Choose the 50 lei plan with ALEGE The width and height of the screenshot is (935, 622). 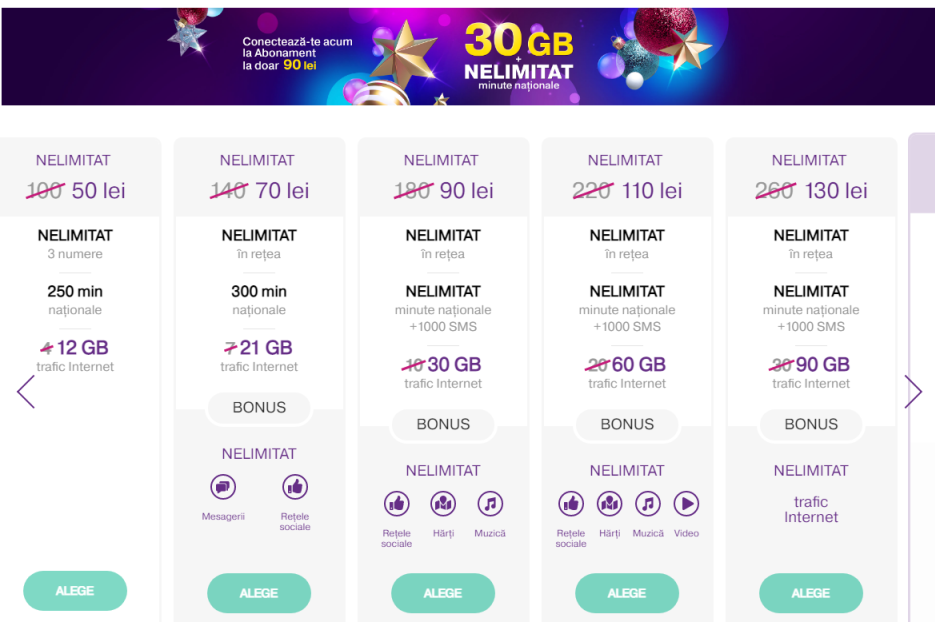click(75, 590)
